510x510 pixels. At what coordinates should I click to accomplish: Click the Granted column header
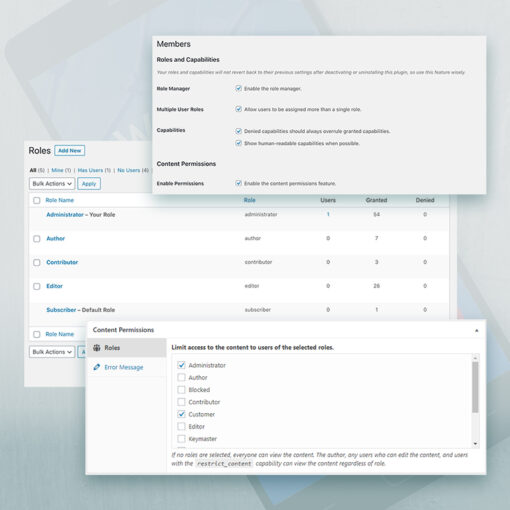pos(376,200)
